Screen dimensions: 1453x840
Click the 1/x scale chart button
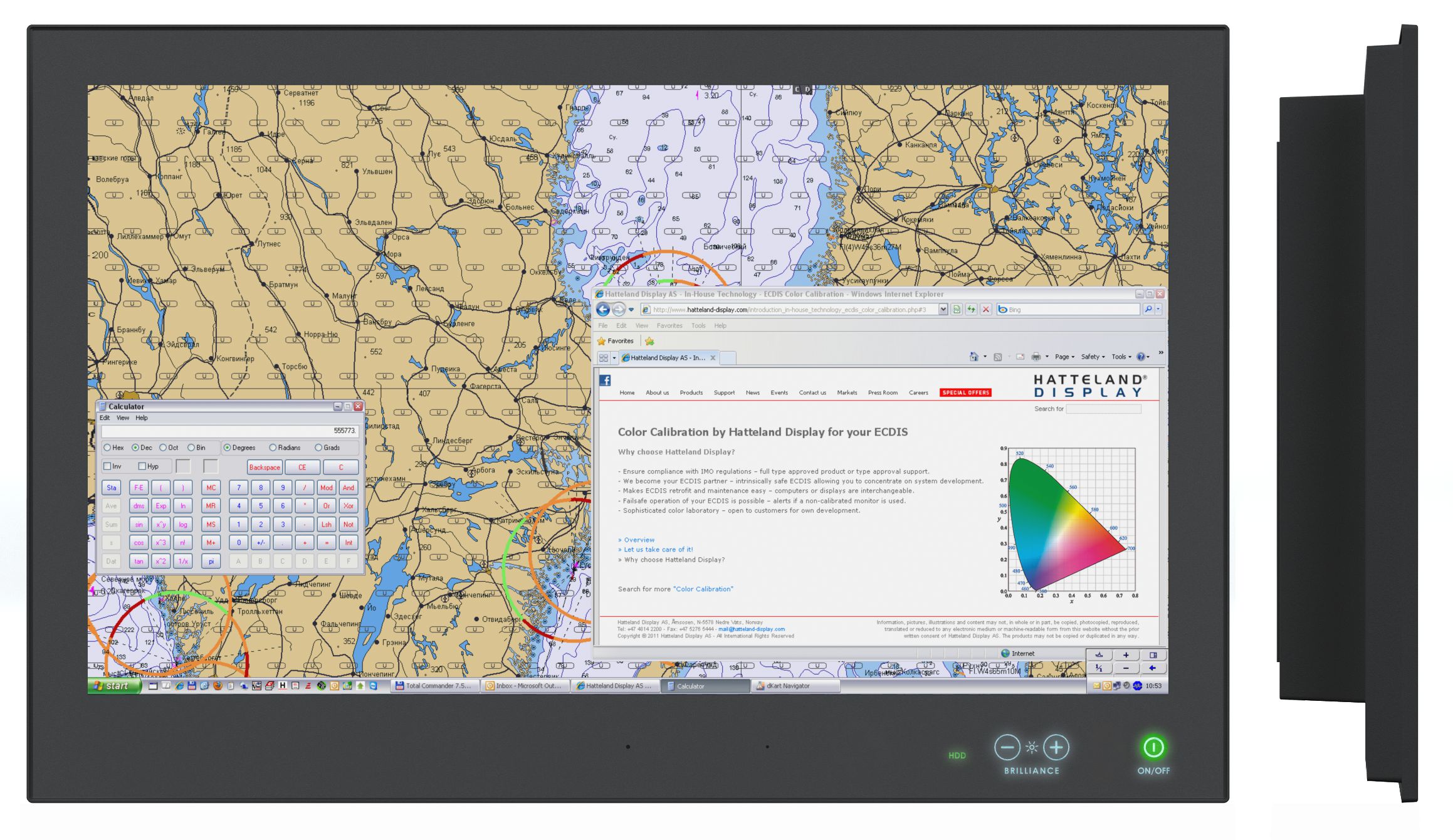[x=1099, y=668]
